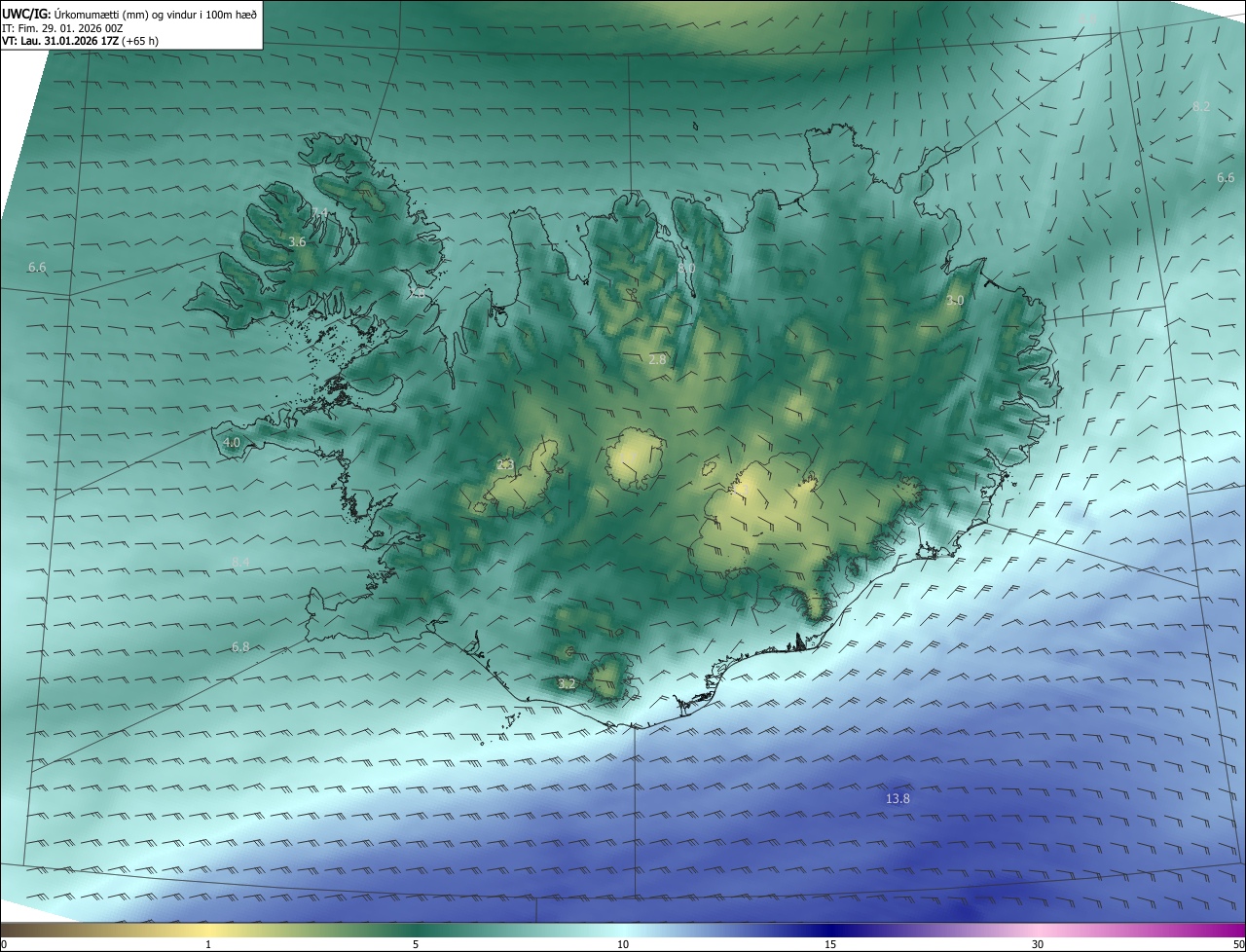This screenshot has width=1246, height=952.
Task: Click the '30' tick on the color scale
Action: point(1038,944)
